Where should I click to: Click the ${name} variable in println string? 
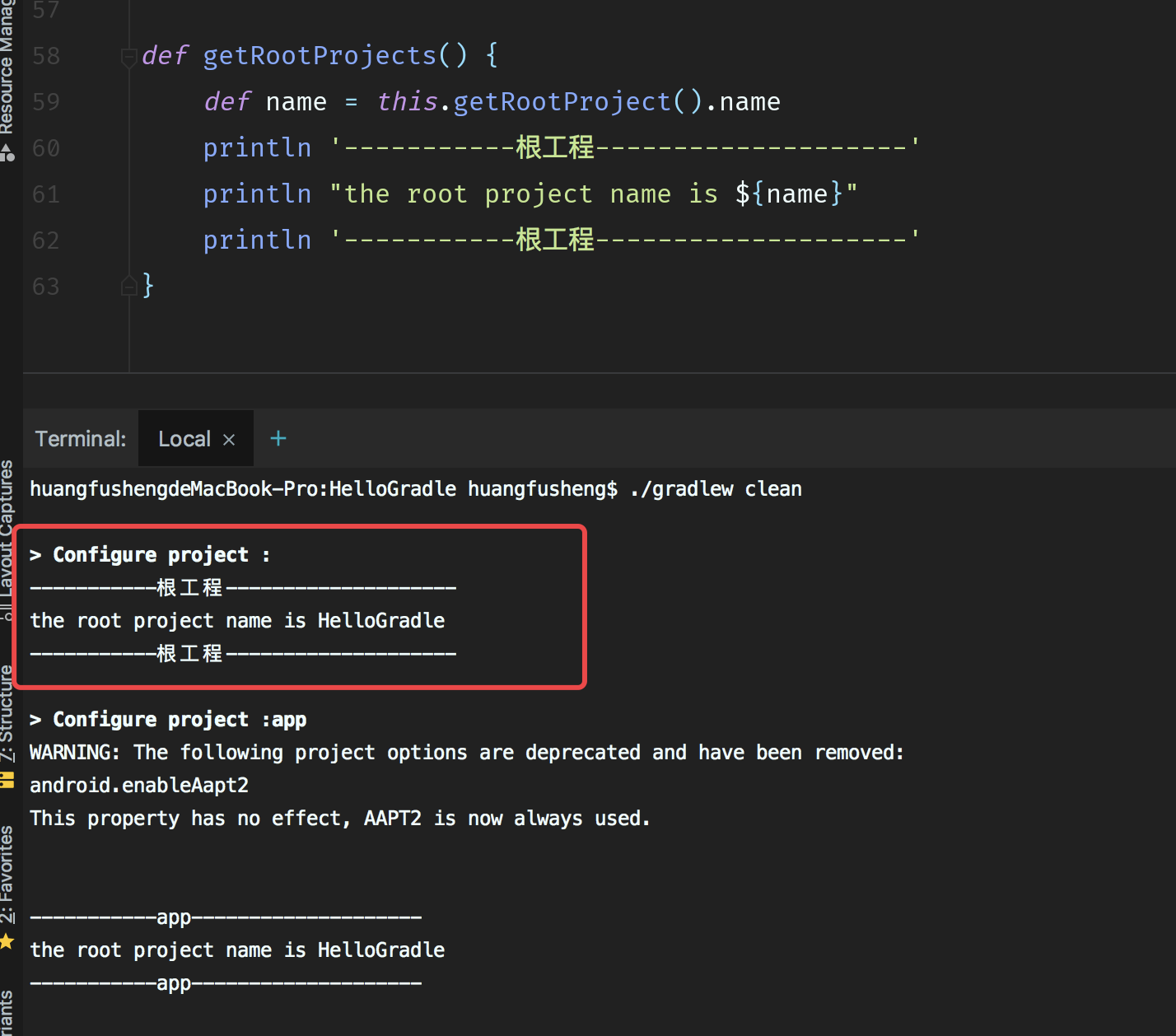(x=789, y=194)
